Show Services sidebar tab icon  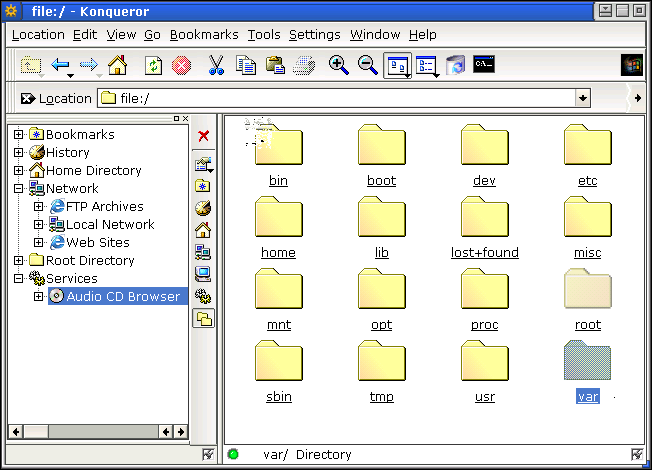[x=203, y=296]
